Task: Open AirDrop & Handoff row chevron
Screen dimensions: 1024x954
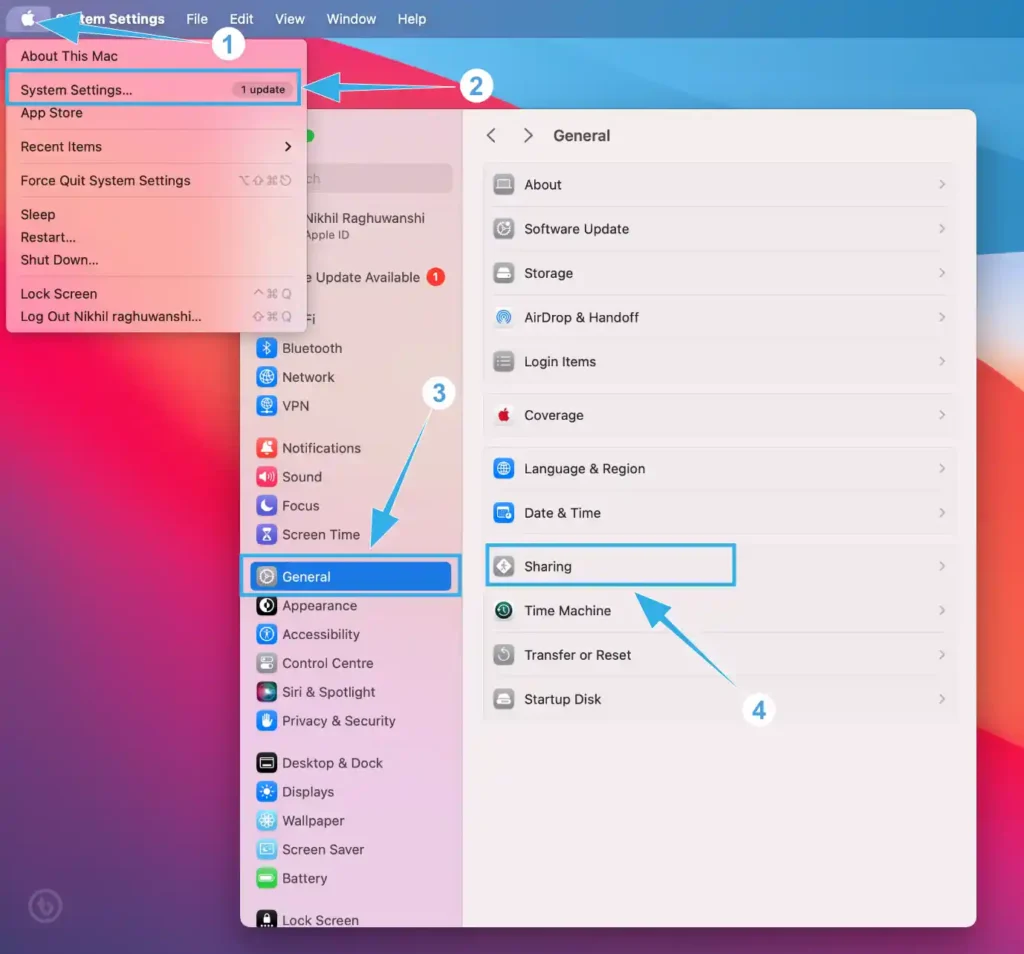Action: 942,317
